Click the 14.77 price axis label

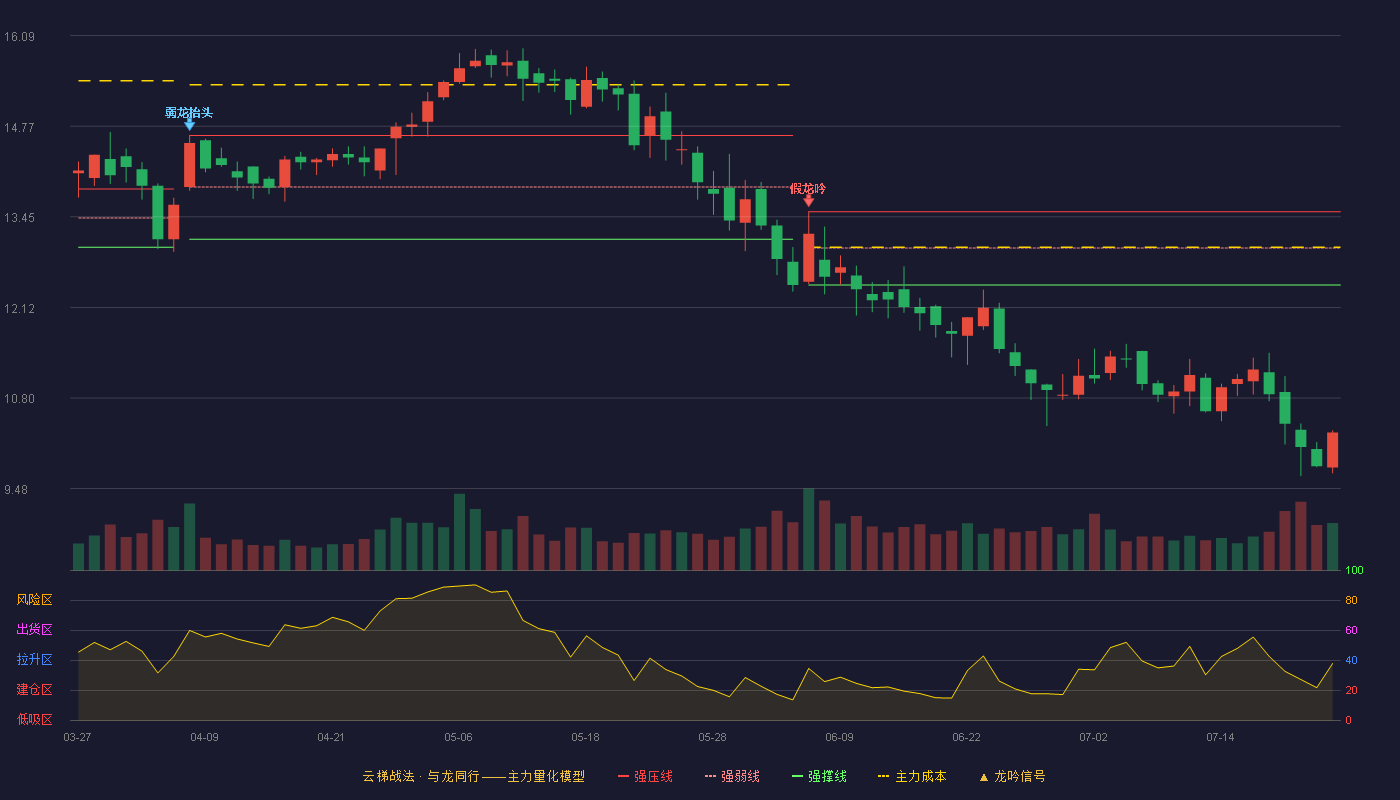19,127
